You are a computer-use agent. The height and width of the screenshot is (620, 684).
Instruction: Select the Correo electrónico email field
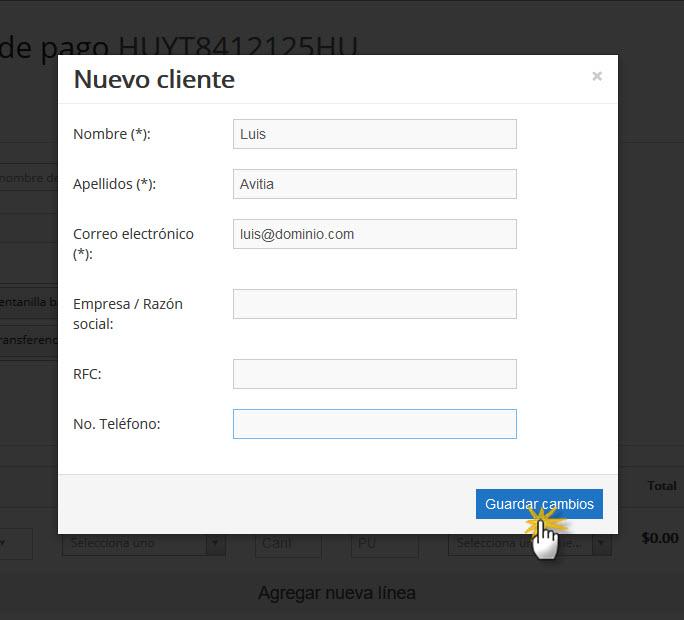click(x=375, y=234)
